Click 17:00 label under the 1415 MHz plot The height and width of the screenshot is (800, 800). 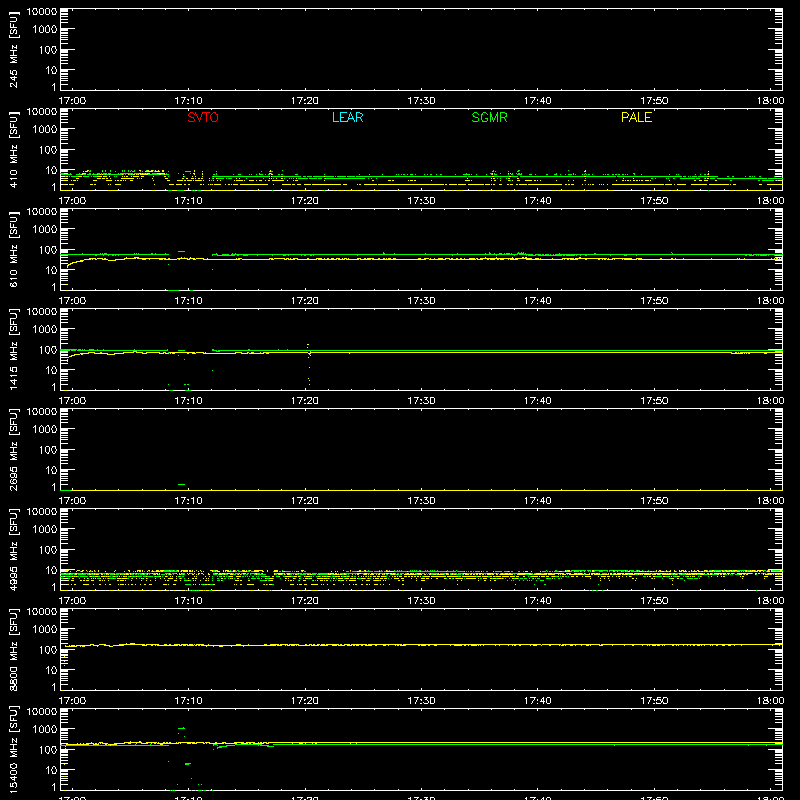[72, 401]
